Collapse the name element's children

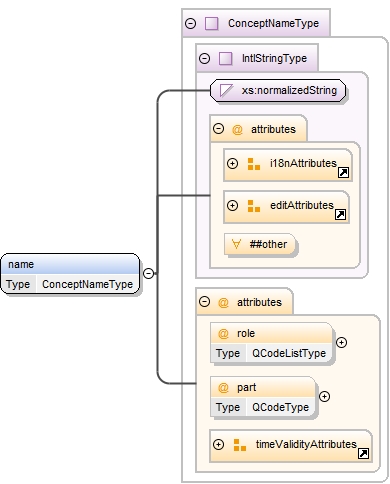tap(148, 273)
